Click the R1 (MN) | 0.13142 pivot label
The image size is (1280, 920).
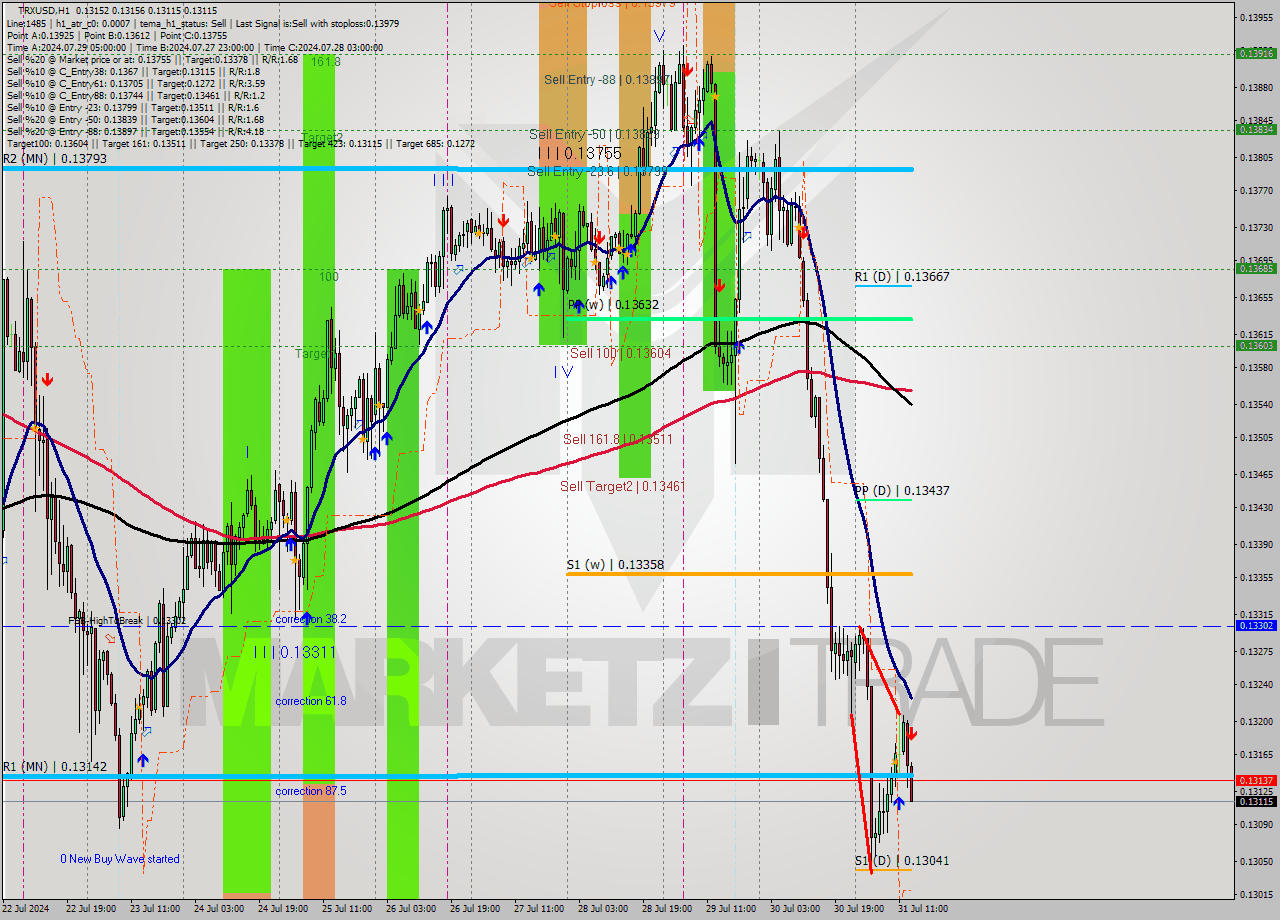(x=55, y=766)
